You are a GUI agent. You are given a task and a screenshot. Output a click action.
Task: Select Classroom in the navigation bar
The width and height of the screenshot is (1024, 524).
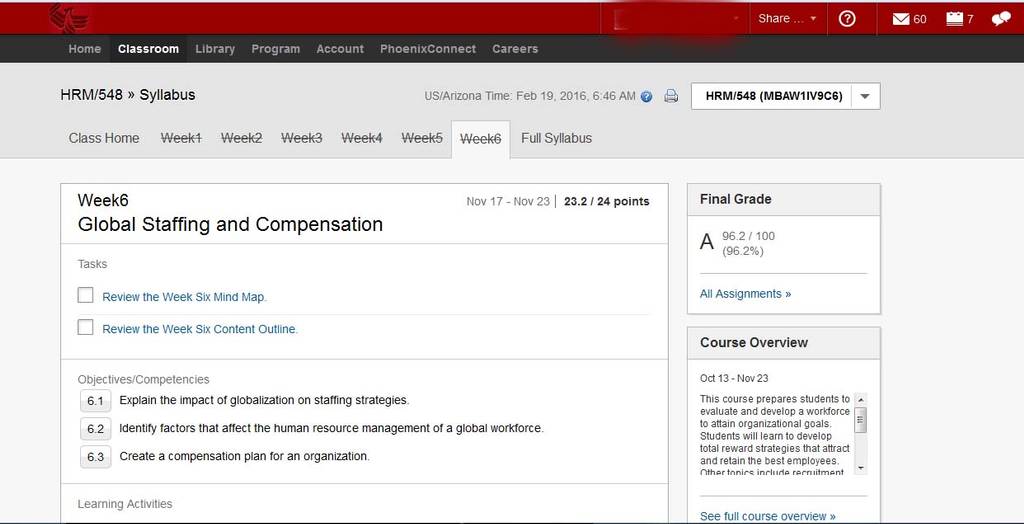(x=148, y=49)
